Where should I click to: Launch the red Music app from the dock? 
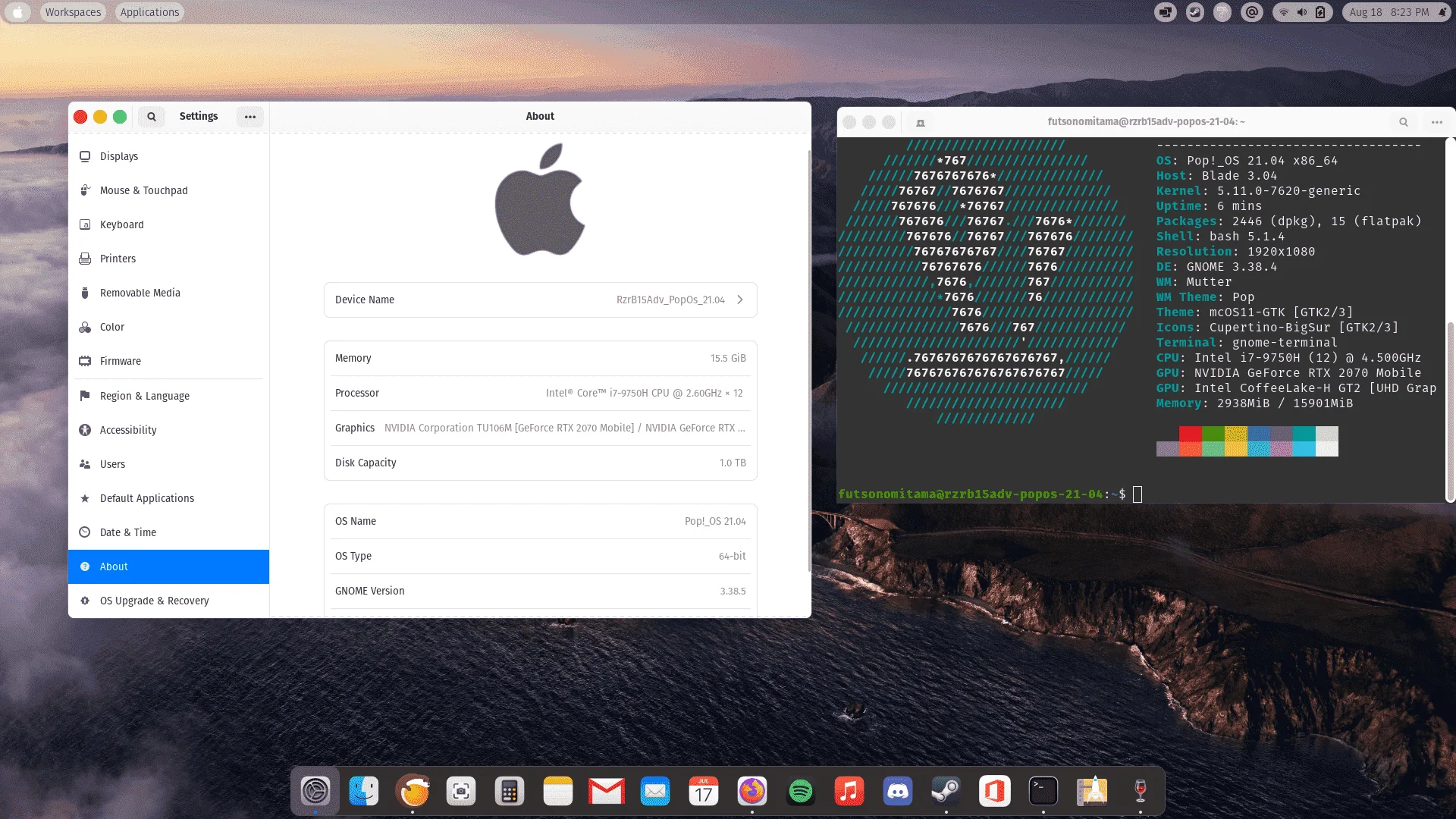(849, 792)
